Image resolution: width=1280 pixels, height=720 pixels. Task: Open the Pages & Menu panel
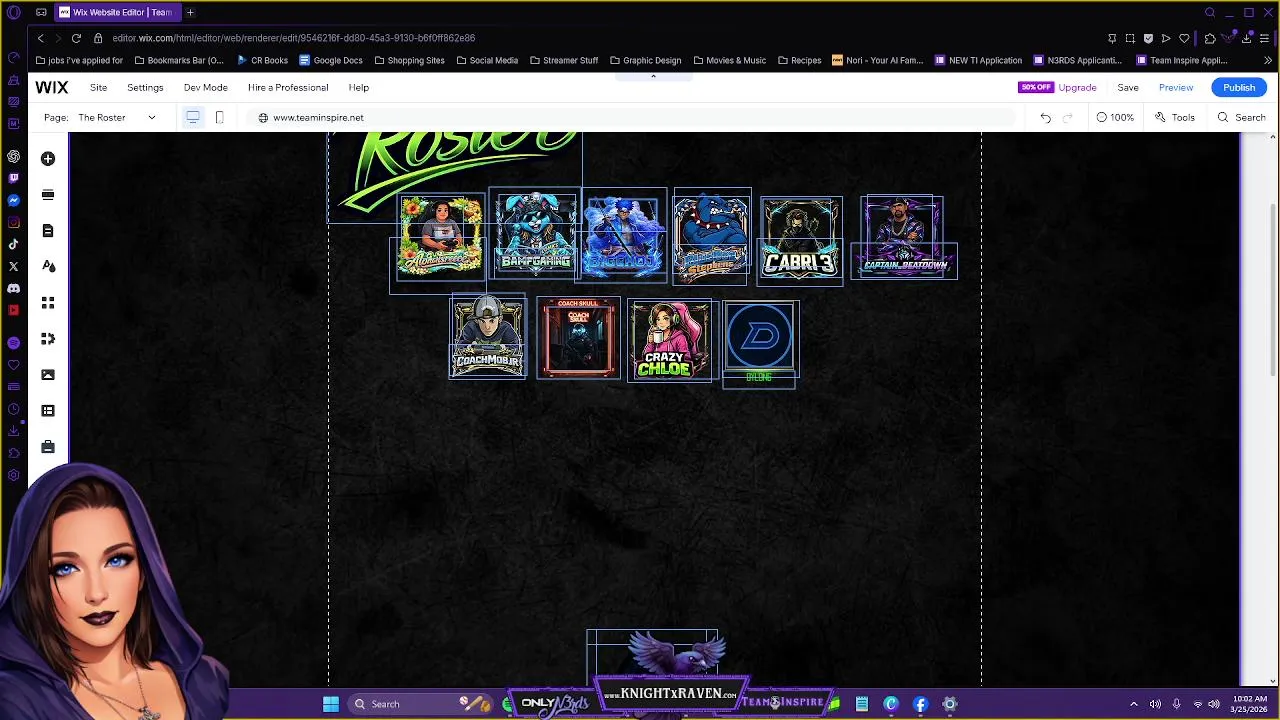(48, 231)
